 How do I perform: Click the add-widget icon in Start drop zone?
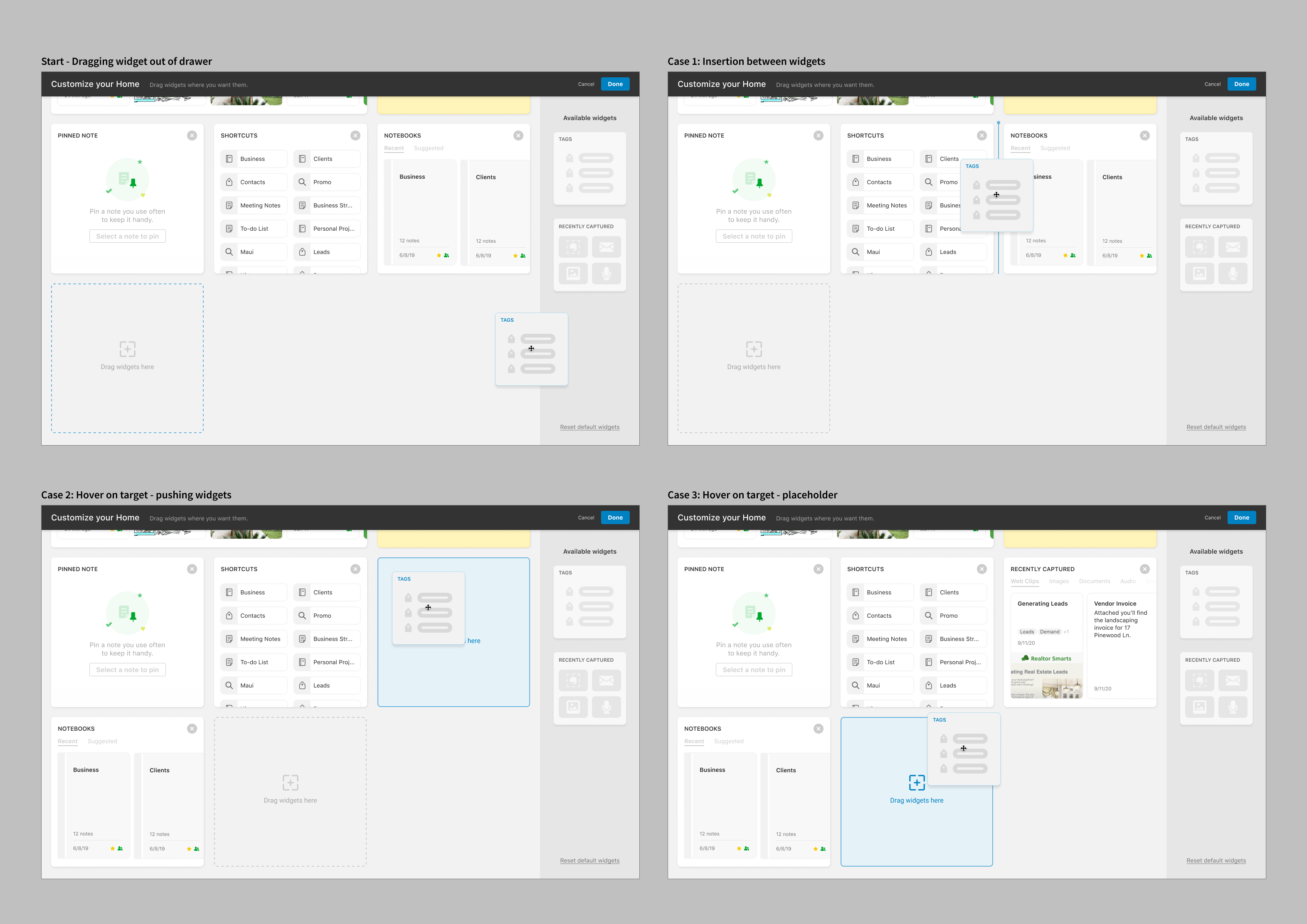pos(128,349)
